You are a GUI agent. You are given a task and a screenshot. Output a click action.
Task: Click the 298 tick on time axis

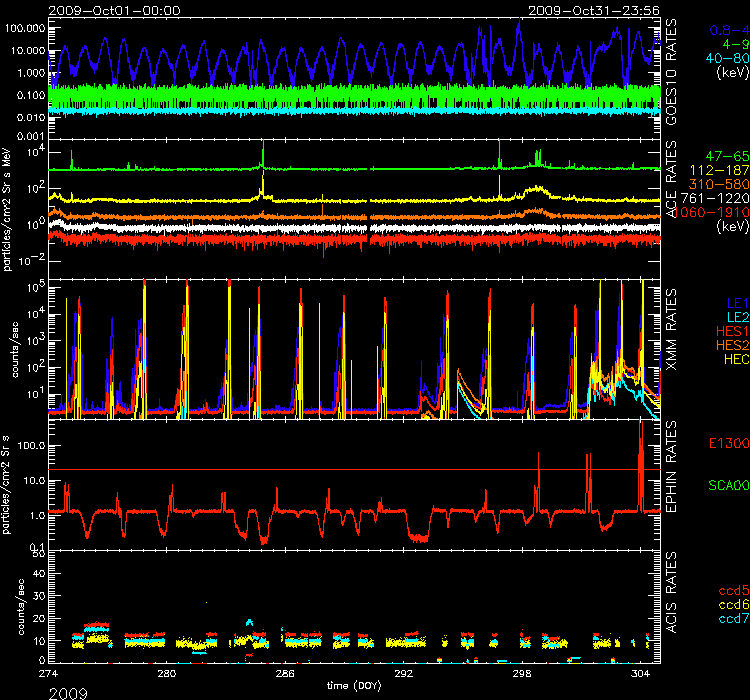(x=522, y=672)
